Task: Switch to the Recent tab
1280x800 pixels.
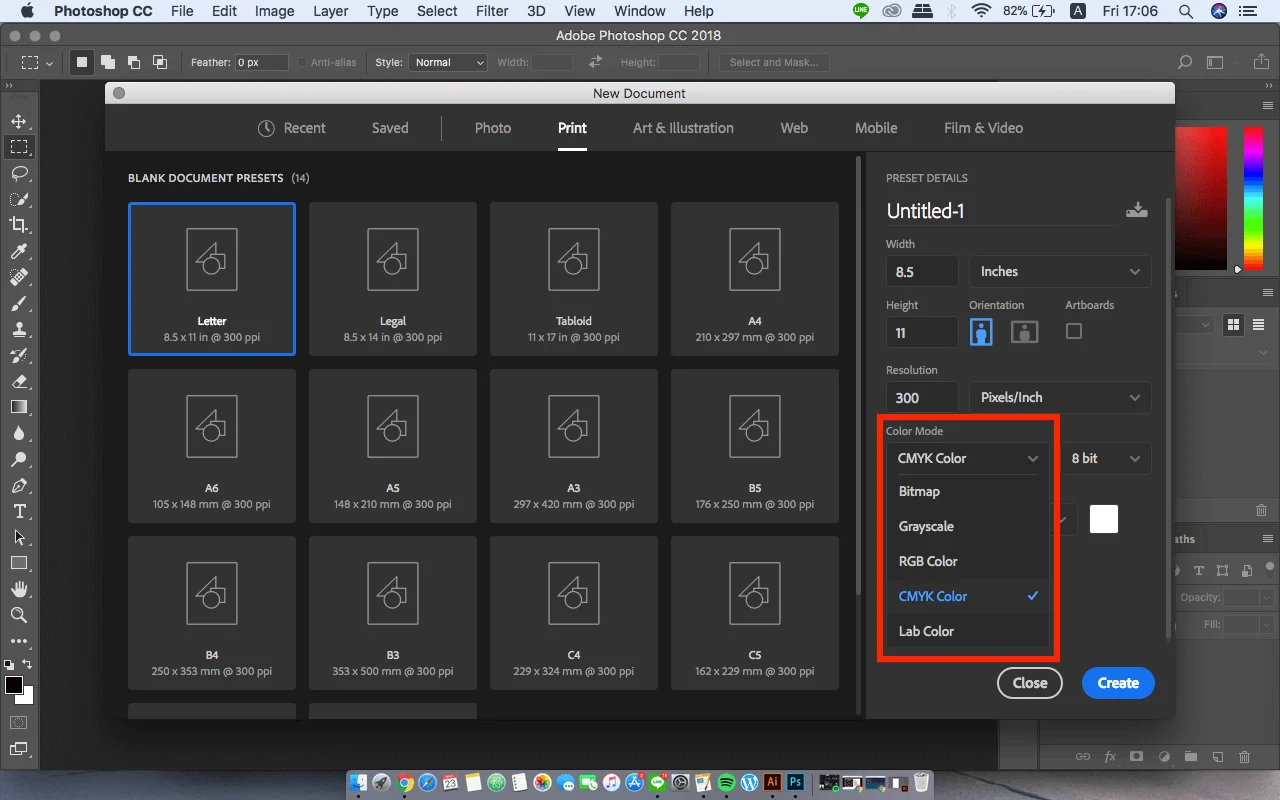Action: [x=291, y=128]
